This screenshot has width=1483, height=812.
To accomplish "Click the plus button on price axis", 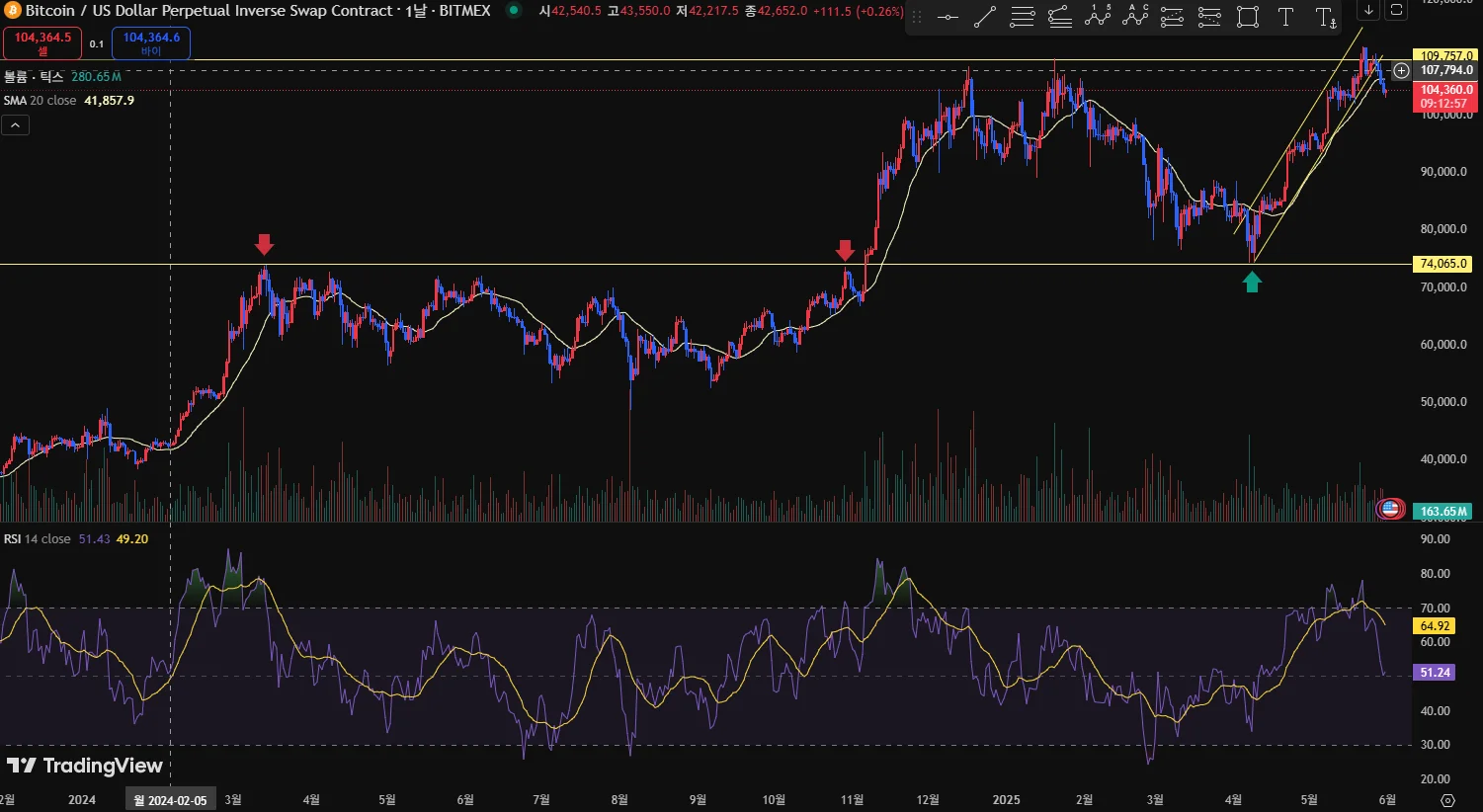I will pyautogui.click(x=1401, y=70).
